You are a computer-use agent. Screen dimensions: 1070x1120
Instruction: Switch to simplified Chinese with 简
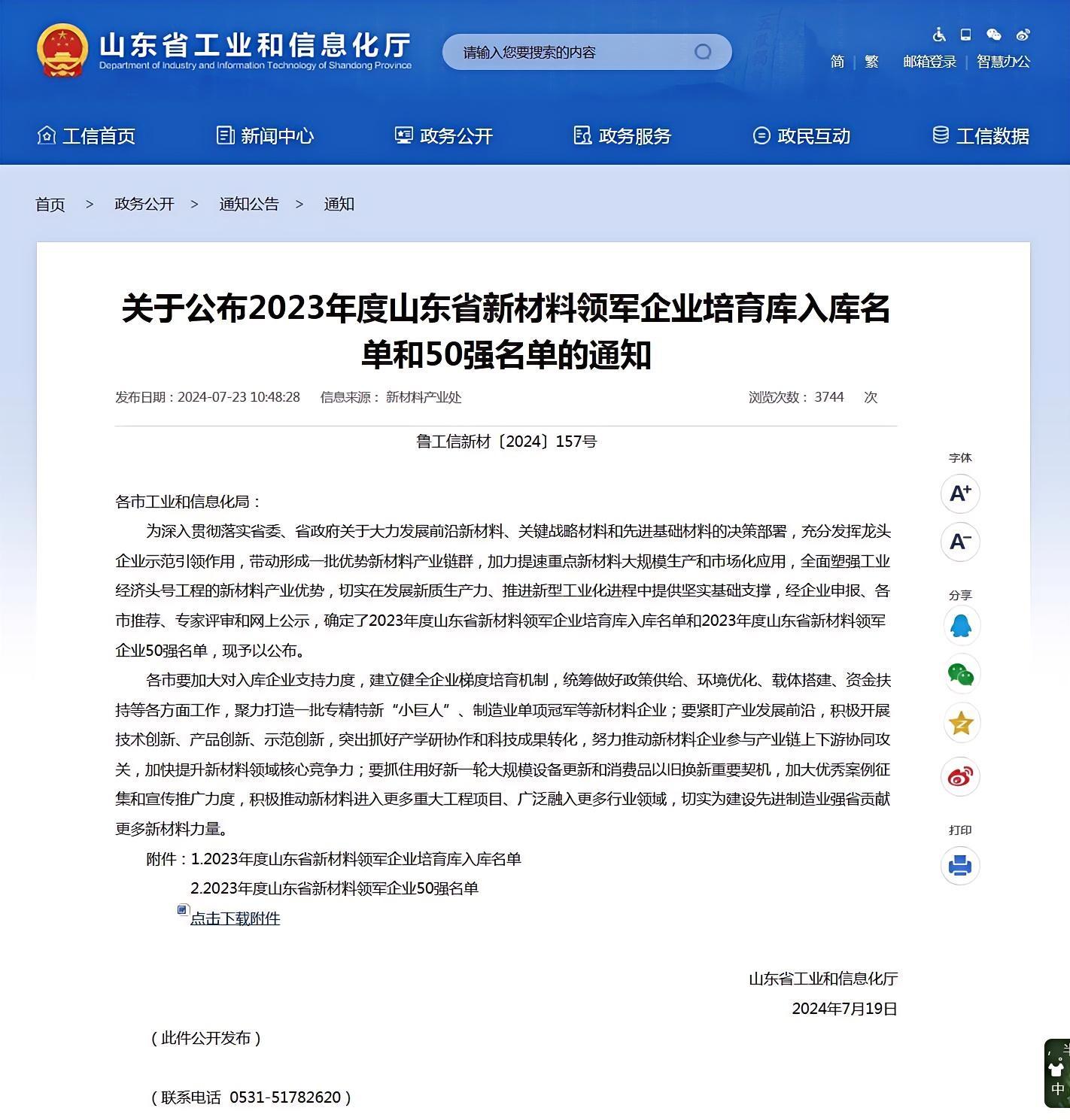(x=837, y=62)
